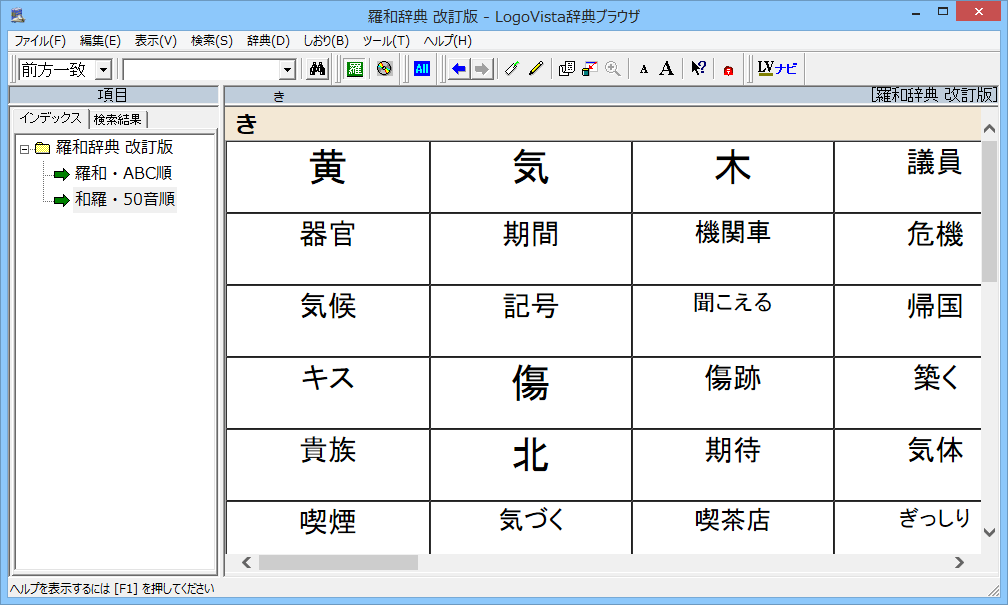Open the search history dropdown arrow
This screenshot has width=1008, height=605.
[288, 70]
